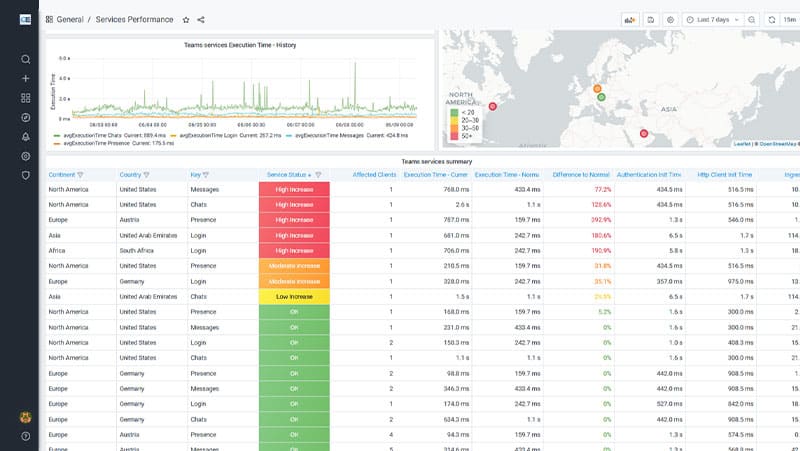Select 'Africa' continent cell
The width and height of the screenshot is (800, 451).
point(57,251)
